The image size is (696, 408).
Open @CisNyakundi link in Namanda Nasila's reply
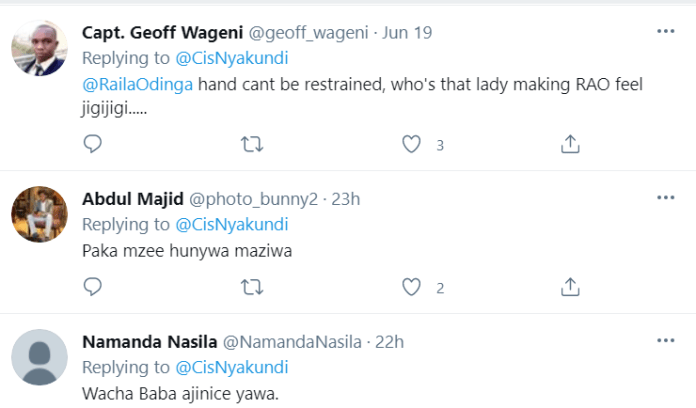click(231, 367)
